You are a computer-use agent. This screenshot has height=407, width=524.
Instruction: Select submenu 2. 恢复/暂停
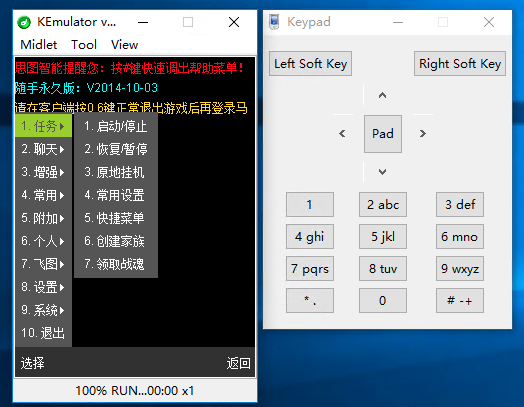[x=116, y=149]
